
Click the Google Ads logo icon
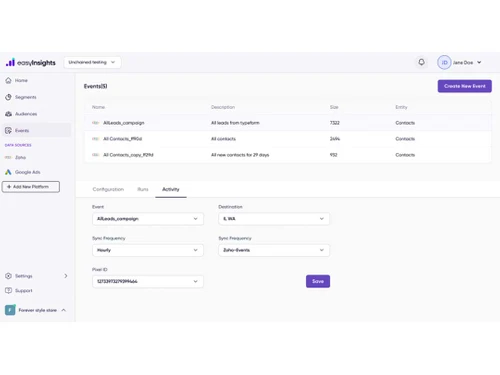[8, 172]
